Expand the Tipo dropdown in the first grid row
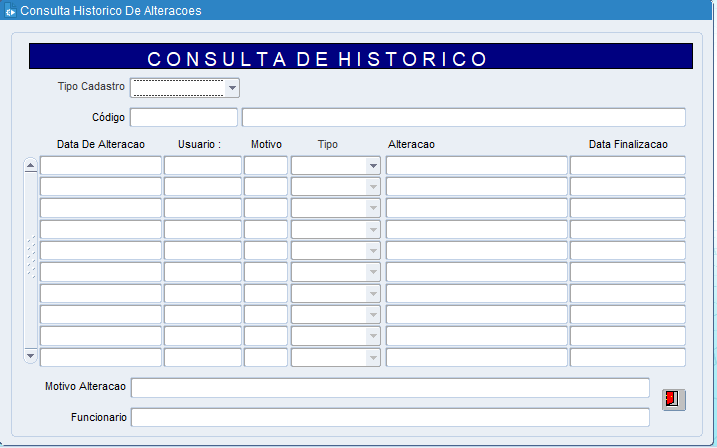Image resolution: width=717 pixels, height=448 pixels. pyautogui.click(x=373, y=165)
